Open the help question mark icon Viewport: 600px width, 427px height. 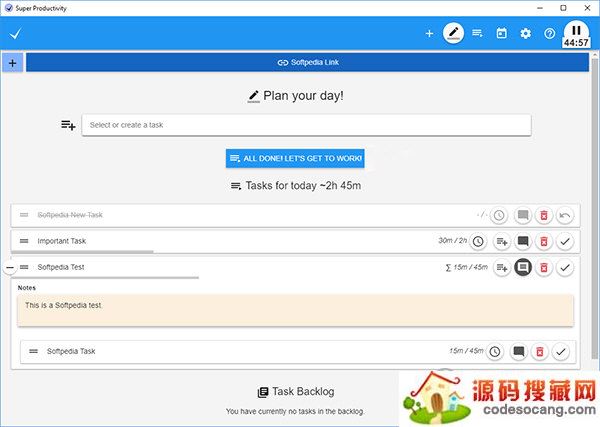(549, 33)
